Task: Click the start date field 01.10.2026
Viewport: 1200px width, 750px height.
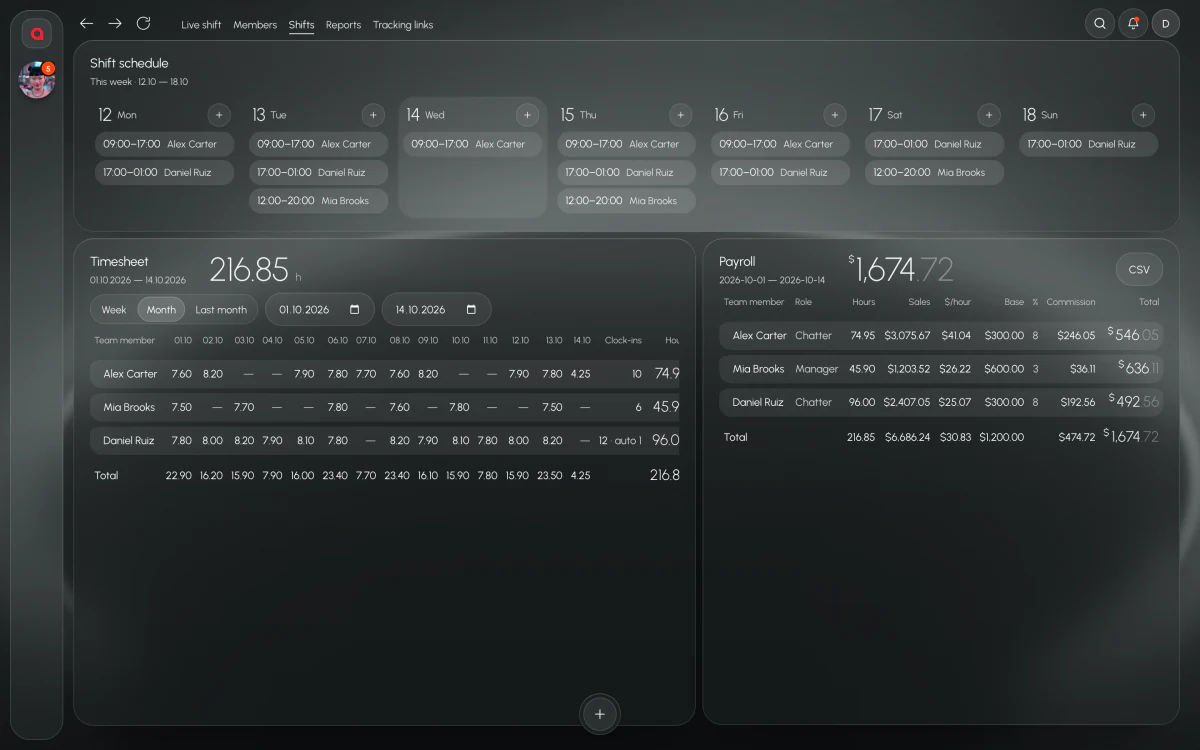Action: [319, 310]
